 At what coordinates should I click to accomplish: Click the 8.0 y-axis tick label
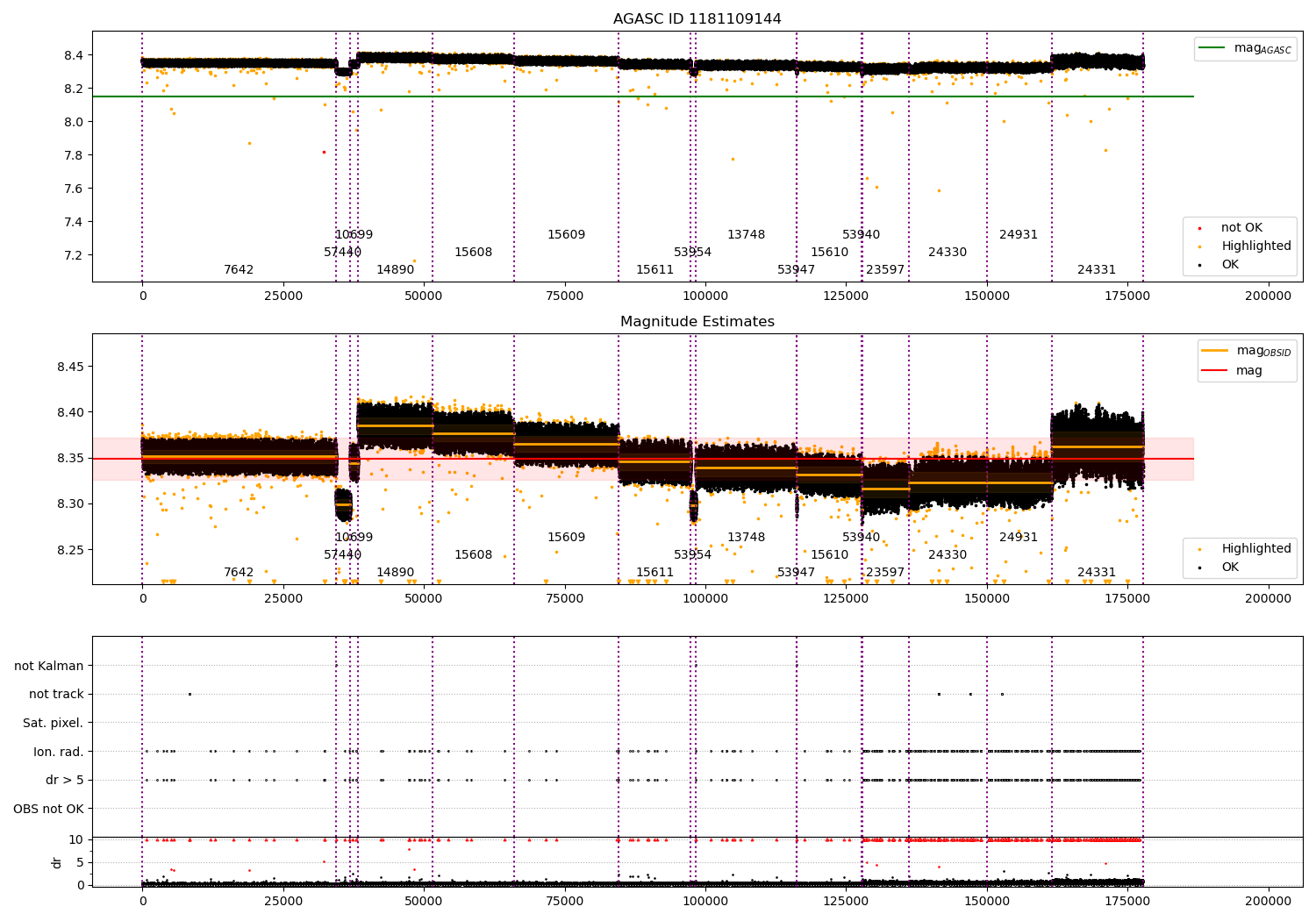click(74, 122)
